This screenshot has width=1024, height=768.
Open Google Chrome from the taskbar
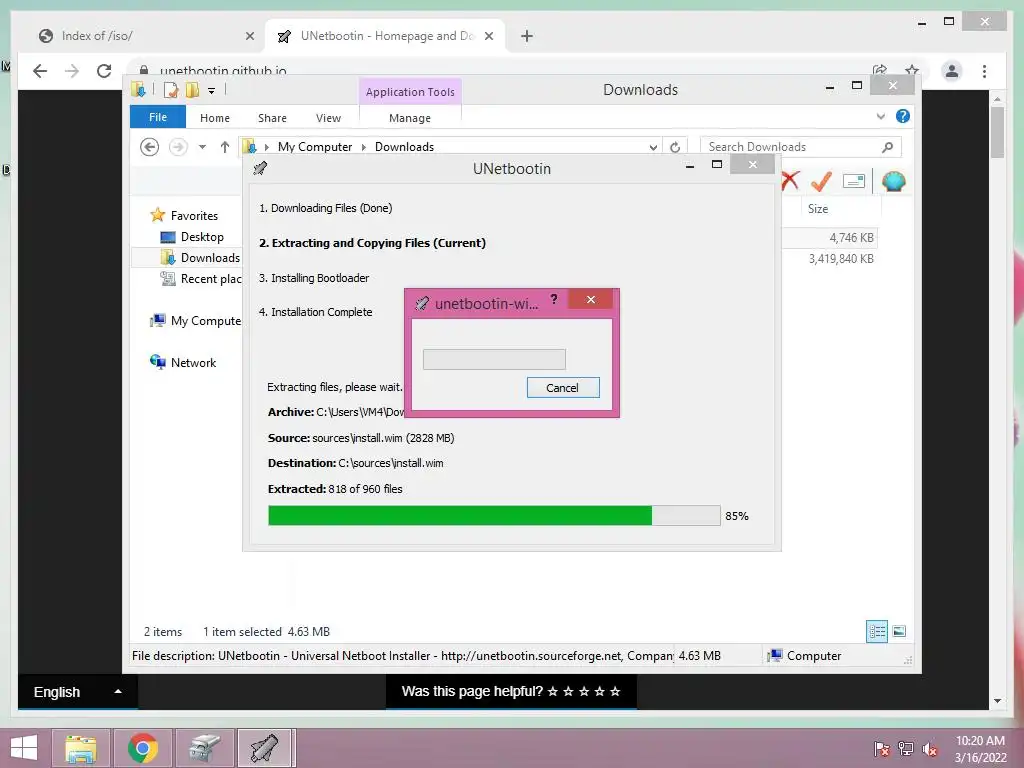click(x=143, y=748)
